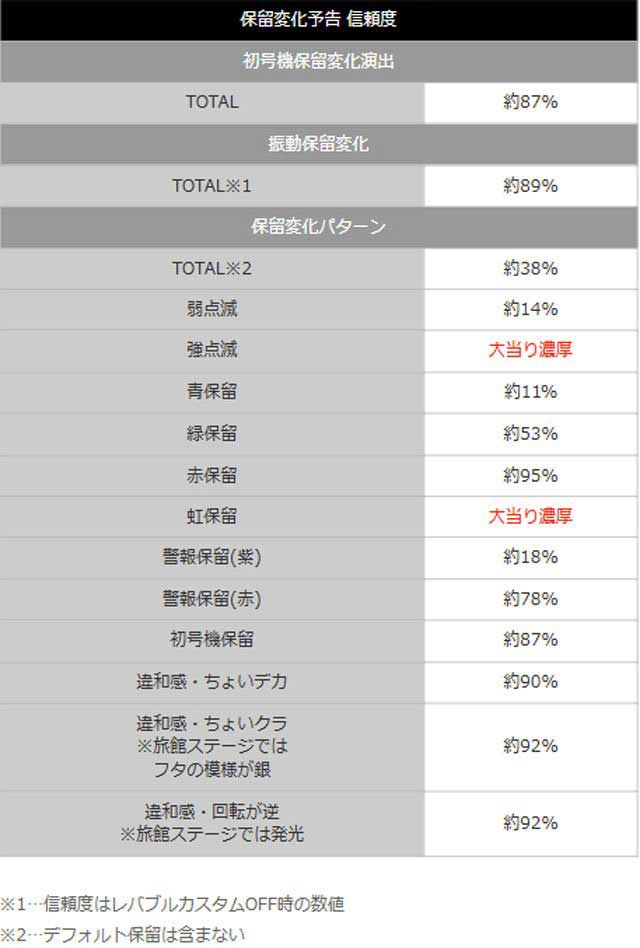Select the 保留変化パターン section header

click(x=319, y=227)
